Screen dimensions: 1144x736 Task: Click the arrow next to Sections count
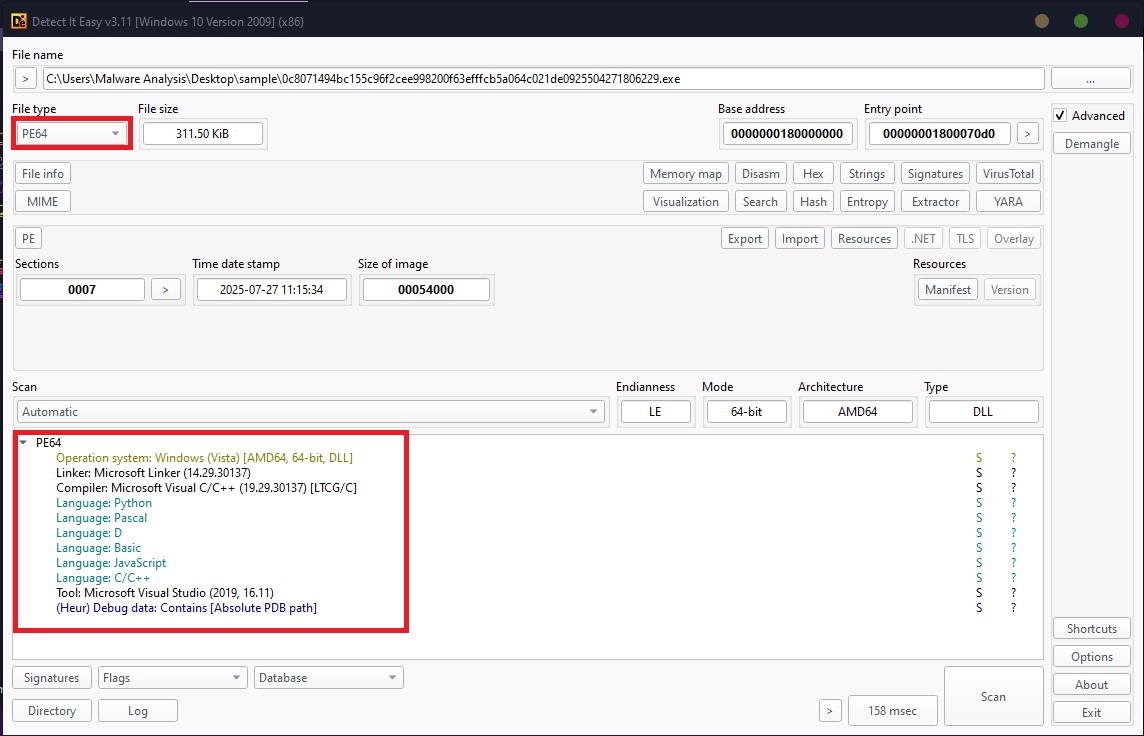[166, 290]
